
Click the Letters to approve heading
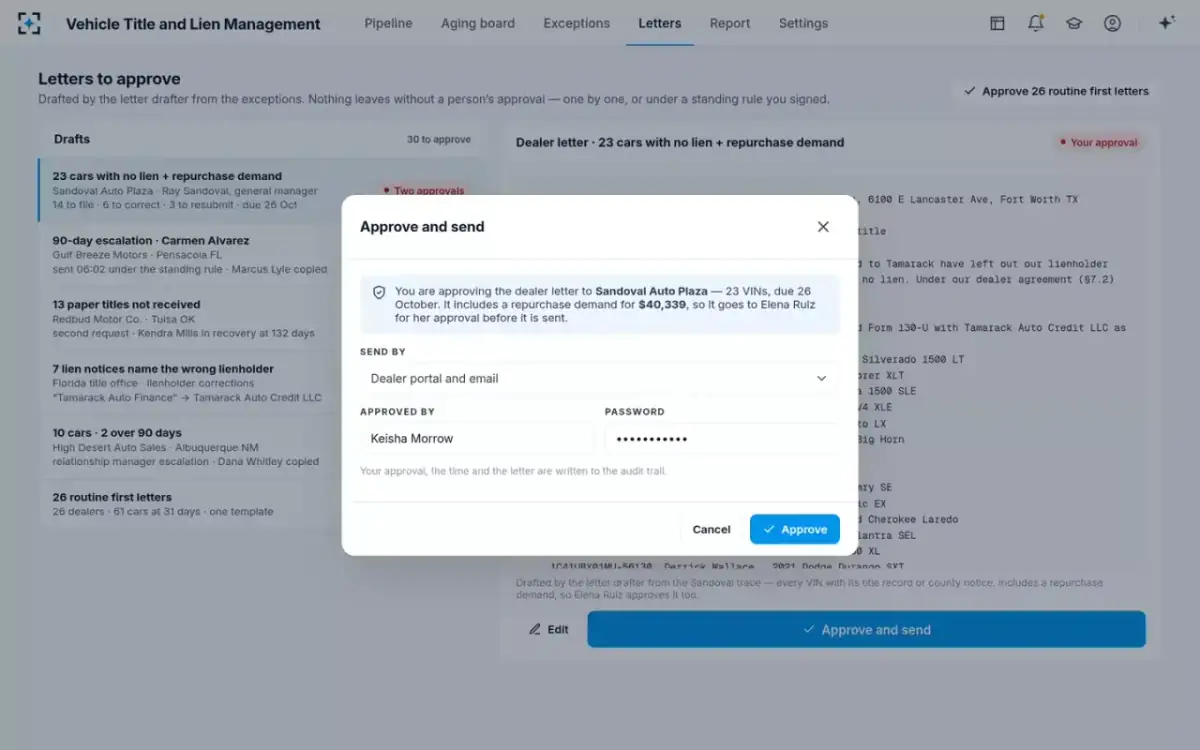pos(109,79)
